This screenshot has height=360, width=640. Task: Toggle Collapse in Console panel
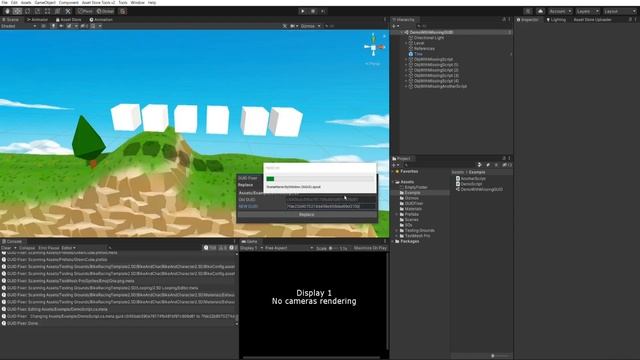[x=27, y=248]
